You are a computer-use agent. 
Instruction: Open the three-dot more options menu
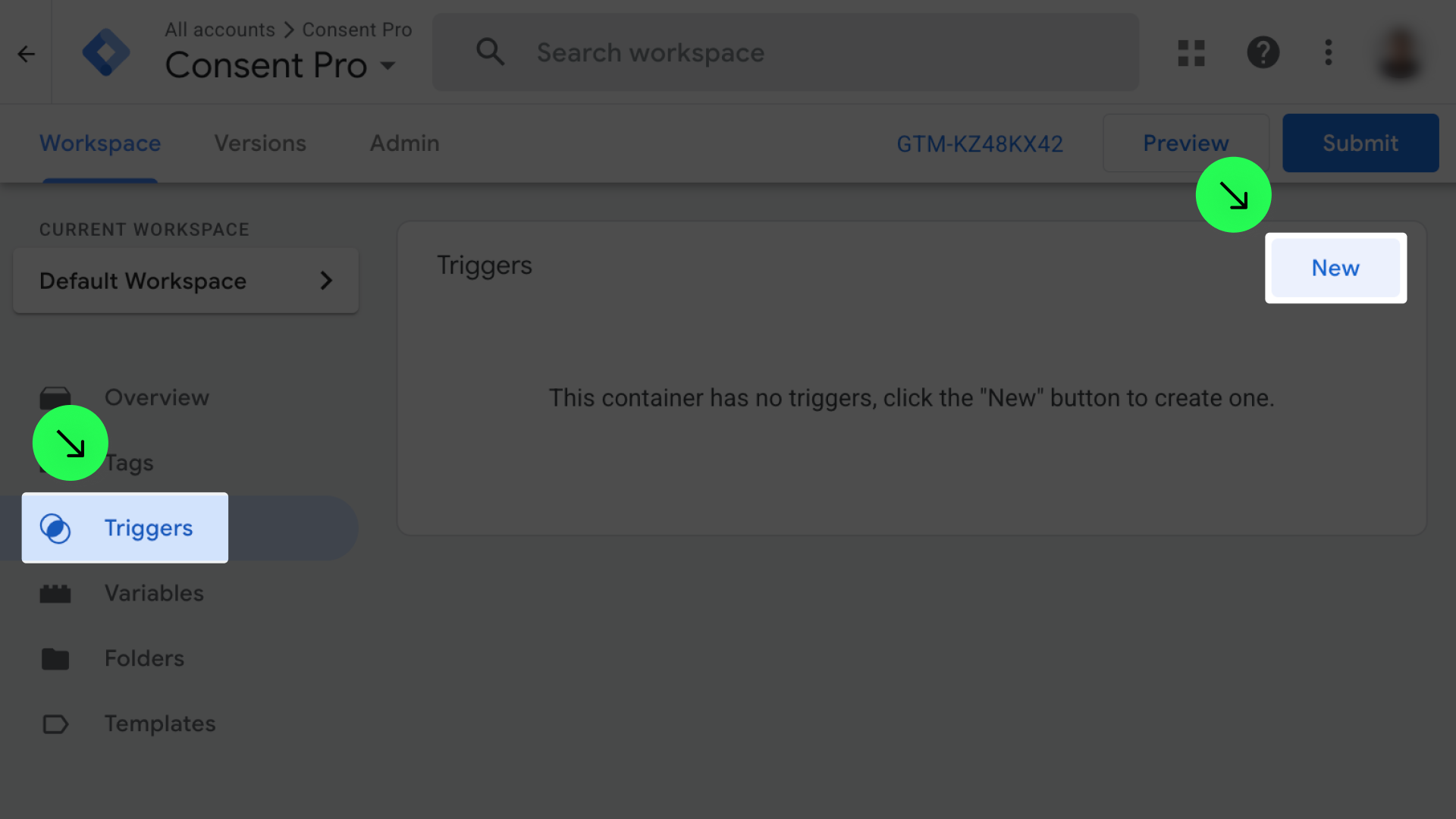[1328, 53]
